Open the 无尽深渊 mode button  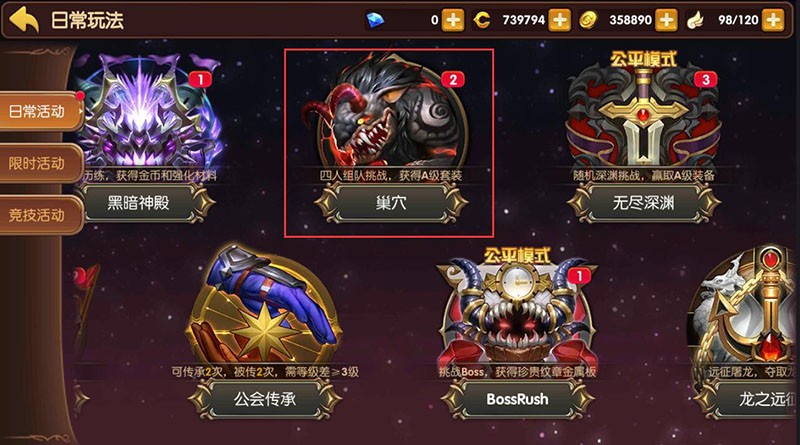pyautogui.click(x=643, y=203)
